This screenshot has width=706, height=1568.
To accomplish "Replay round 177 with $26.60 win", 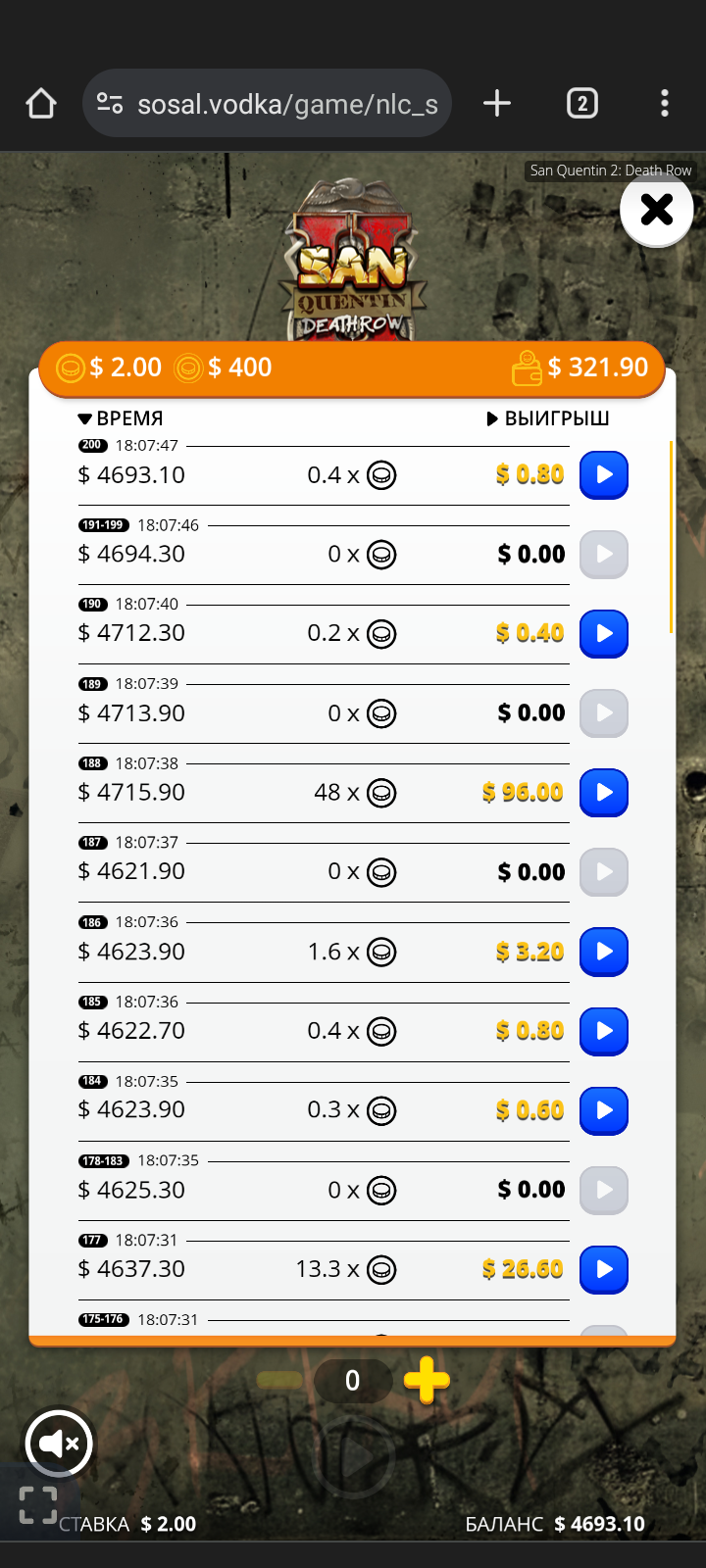I will pyautogui.click(x=604, y=1269).
